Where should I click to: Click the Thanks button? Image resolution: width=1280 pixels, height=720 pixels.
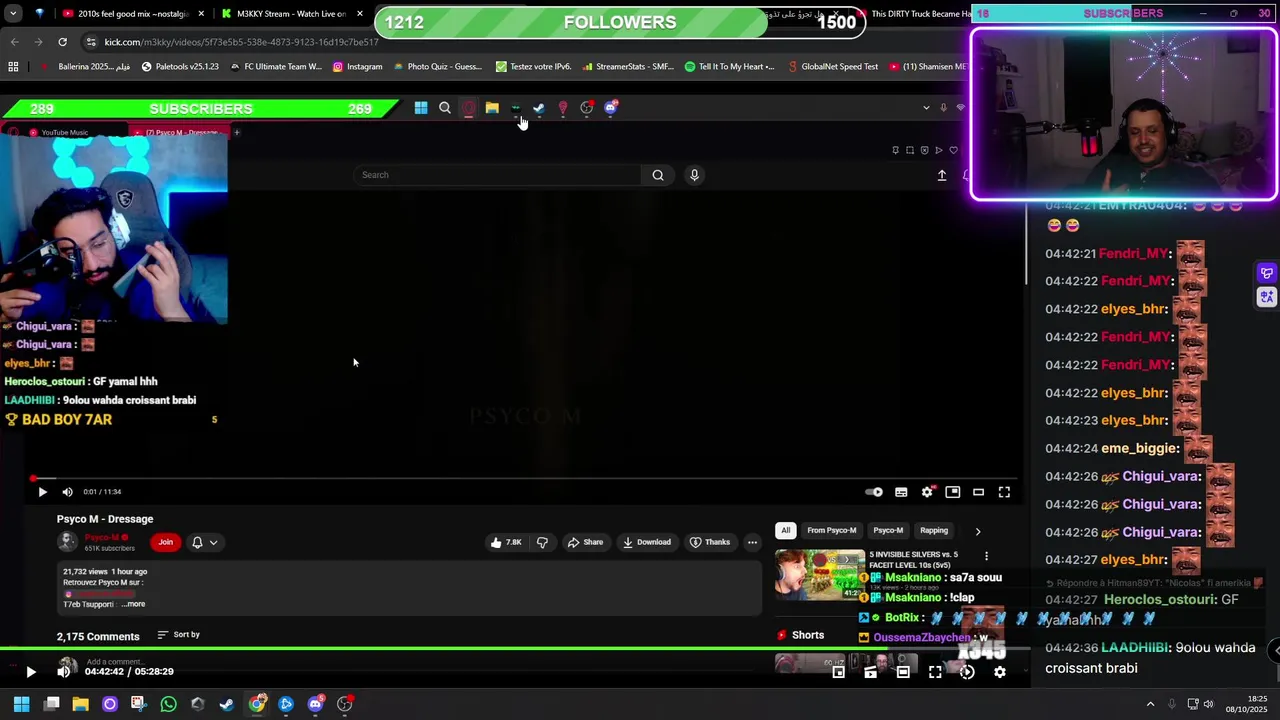[709, 542]
